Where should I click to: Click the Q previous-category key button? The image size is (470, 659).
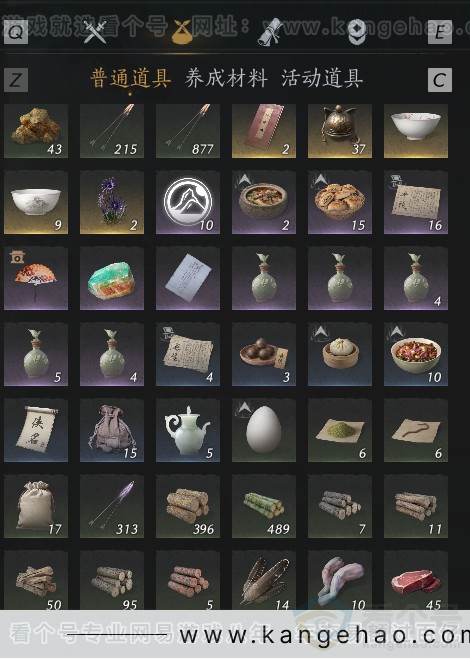[x=16, y=32]
